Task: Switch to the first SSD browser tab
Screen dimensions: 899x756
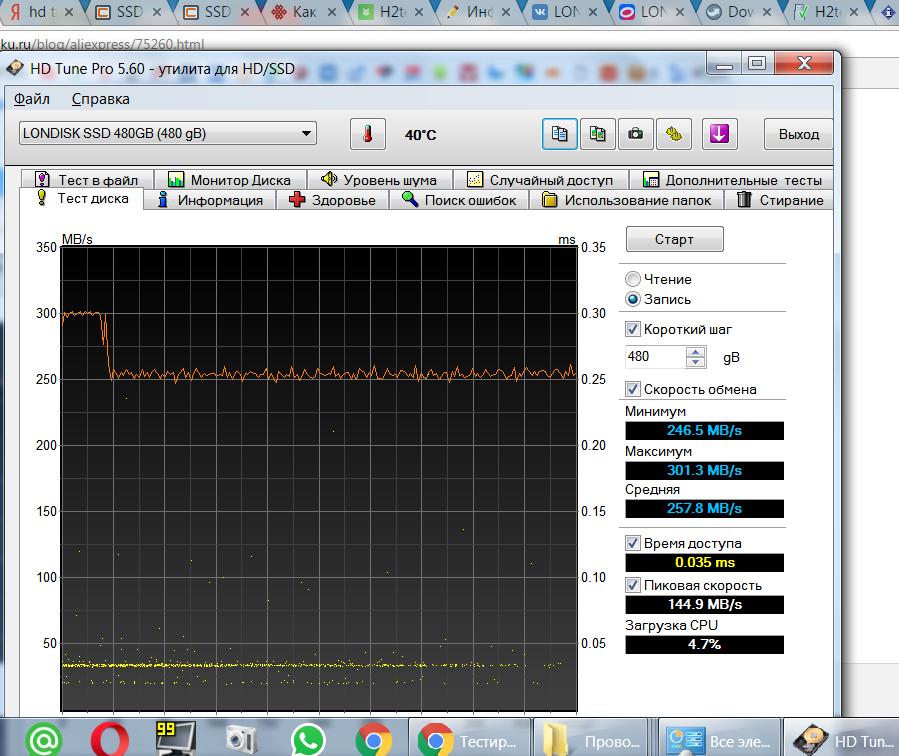Action: tap(127, 11)
